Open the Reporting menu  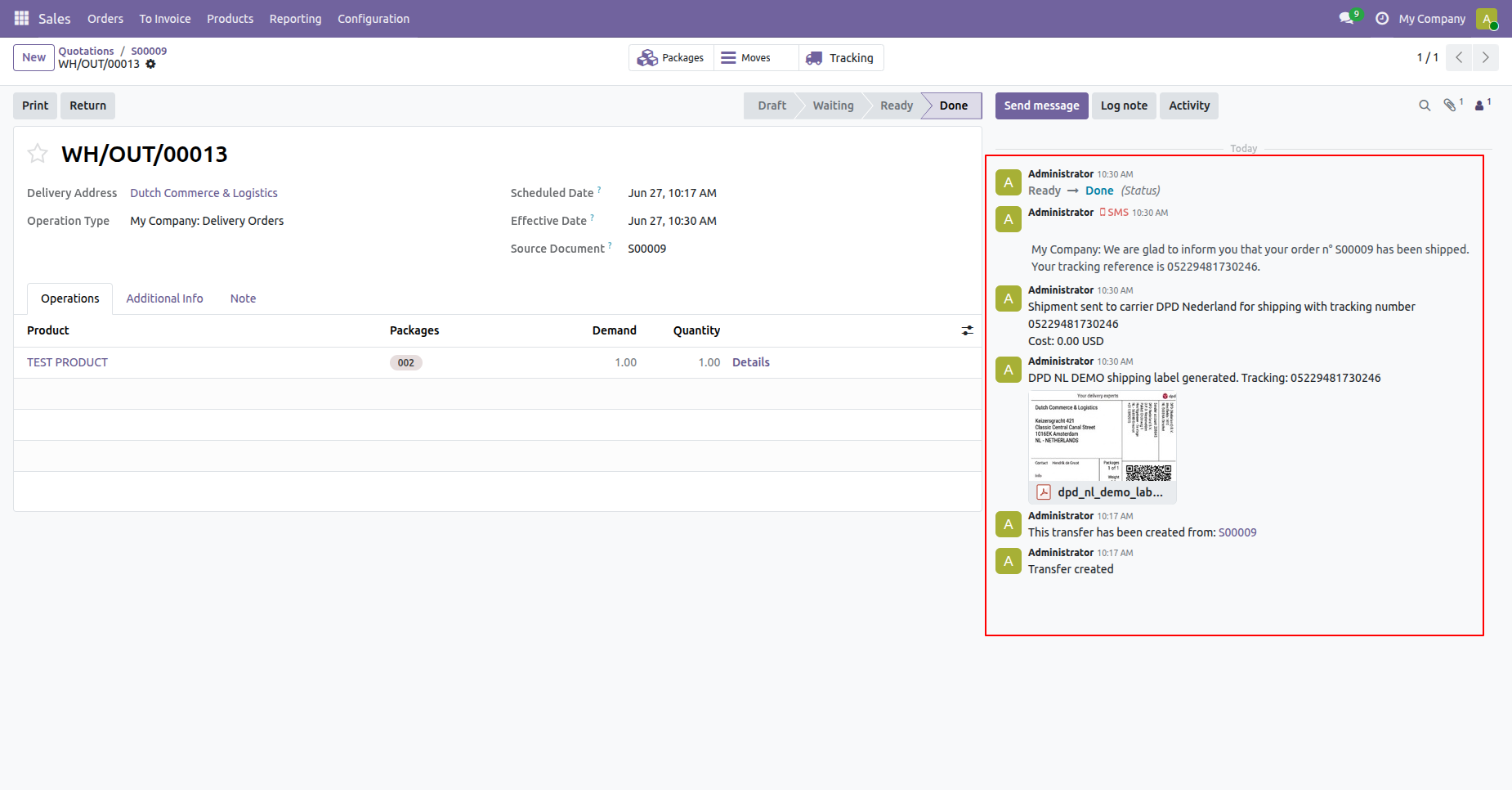[295, 19]
